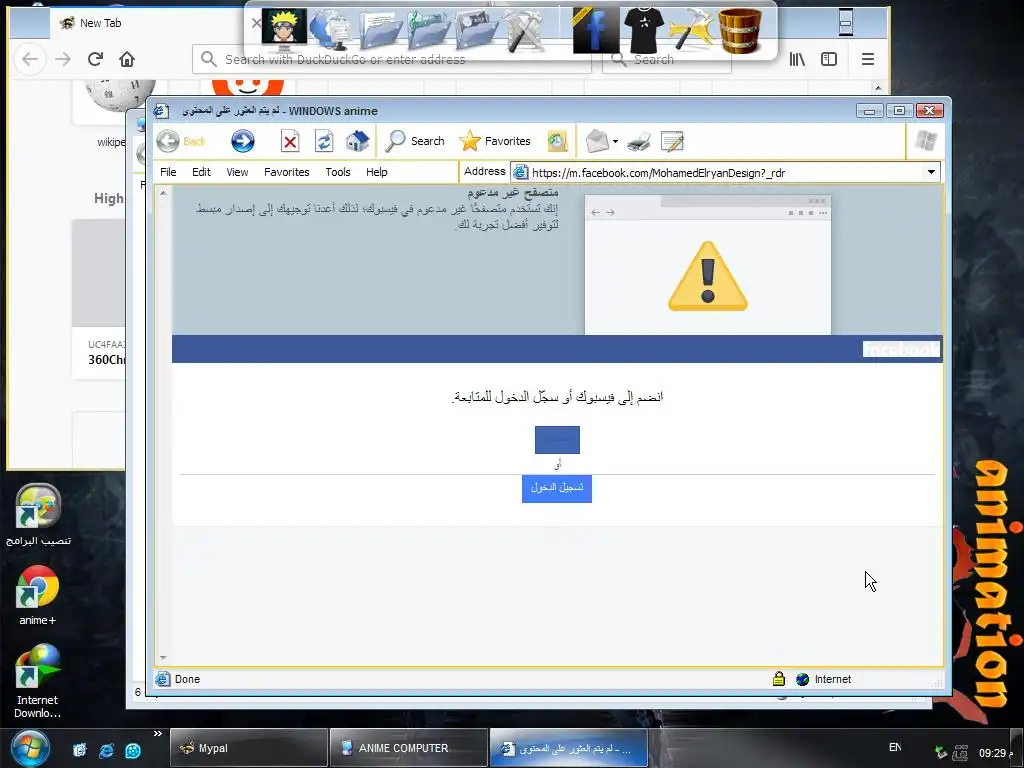The height and width of the screenshot is (768, 1024).
Task: Click the blue Arabic login button
Action: [x=556, y=488]
